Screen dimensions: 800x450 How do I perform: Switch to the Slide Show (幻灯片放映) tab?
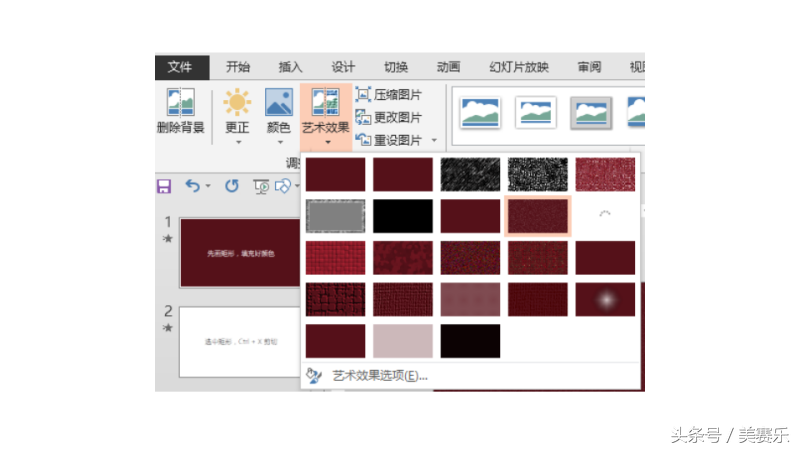point(519,67)
